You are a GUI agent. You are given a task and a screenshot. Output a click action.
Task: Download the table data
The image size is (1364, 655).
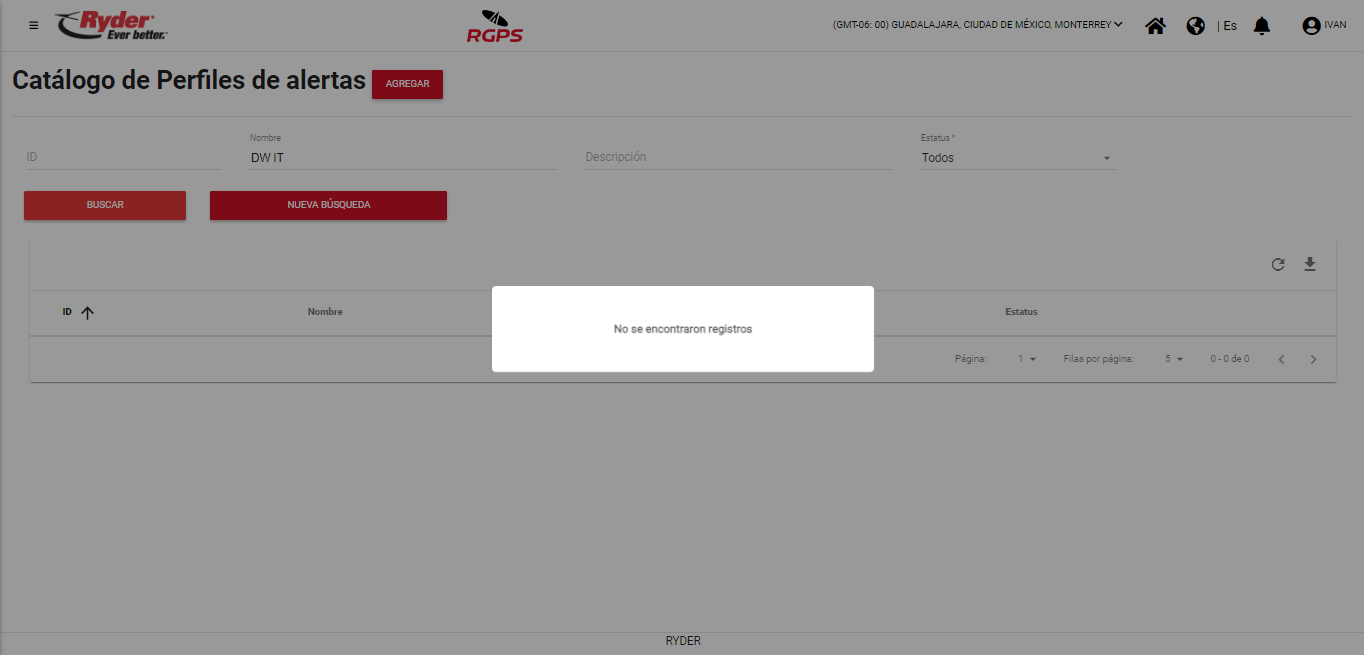point(1310,265)
